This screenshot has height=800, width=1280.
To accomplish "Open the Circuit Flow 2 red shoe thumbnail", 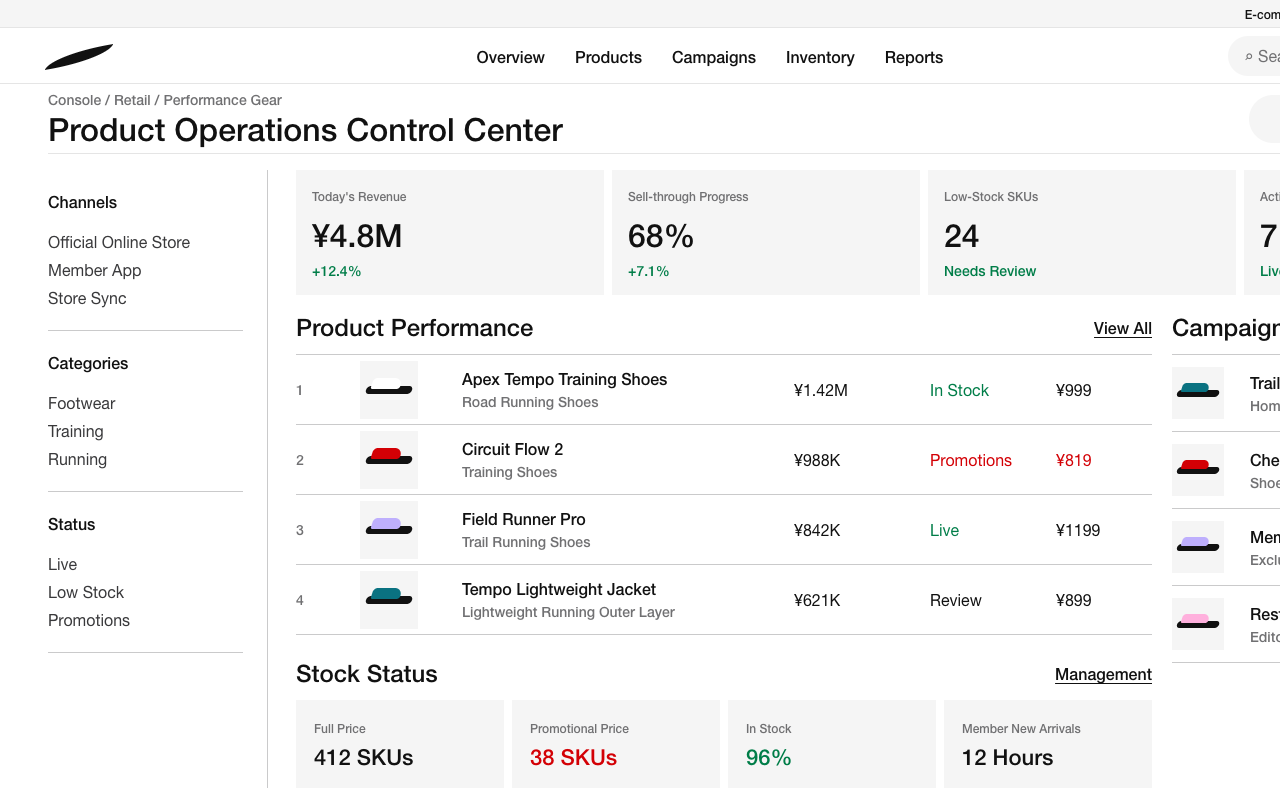I will [389, 460].
